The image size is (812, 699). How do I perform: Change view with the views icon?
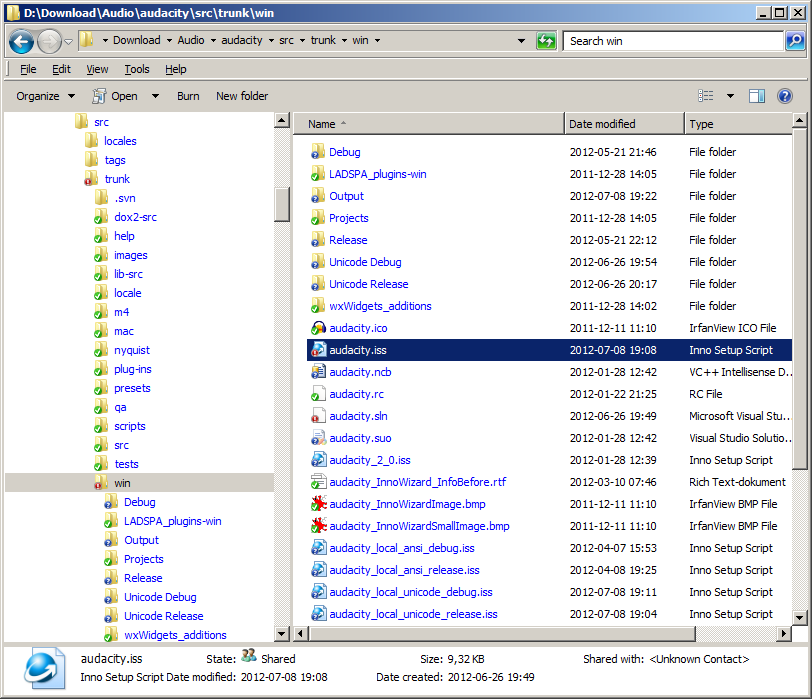705,96
